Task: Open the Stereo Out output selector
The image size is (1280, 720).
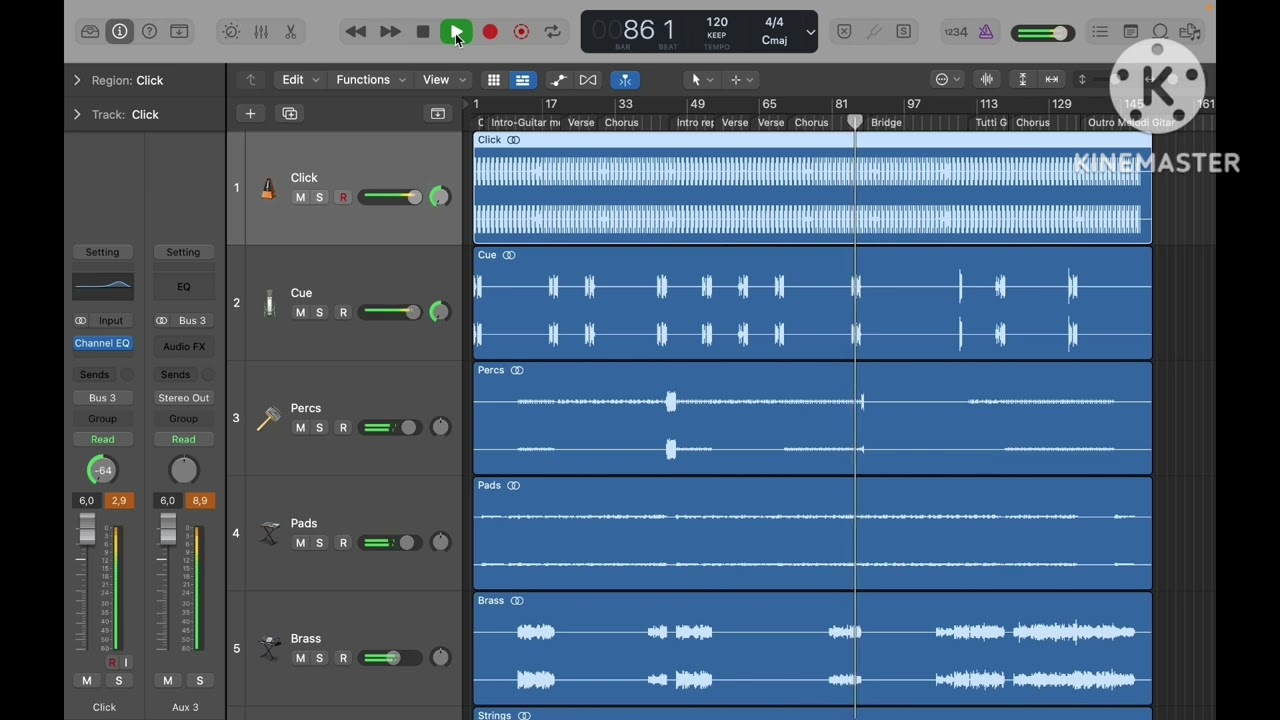Action: coord(184,398)
